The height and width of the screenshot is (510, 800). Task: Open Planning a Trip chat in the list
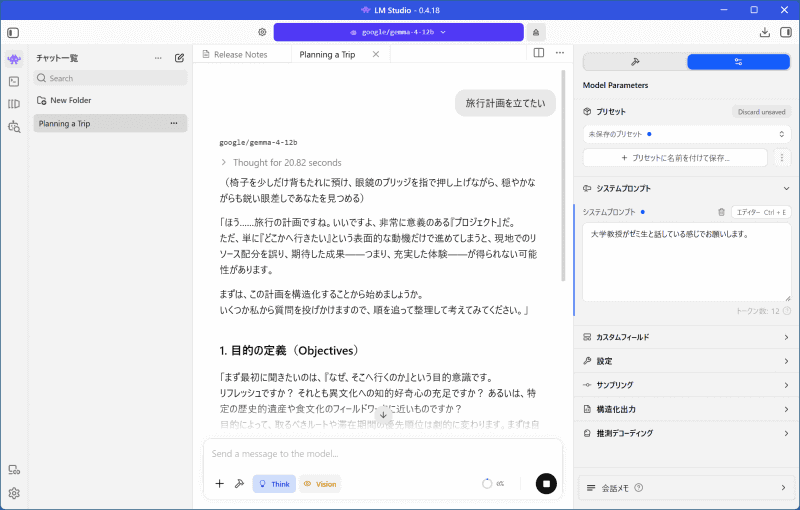pyautogui.click(x=110, y=123)
